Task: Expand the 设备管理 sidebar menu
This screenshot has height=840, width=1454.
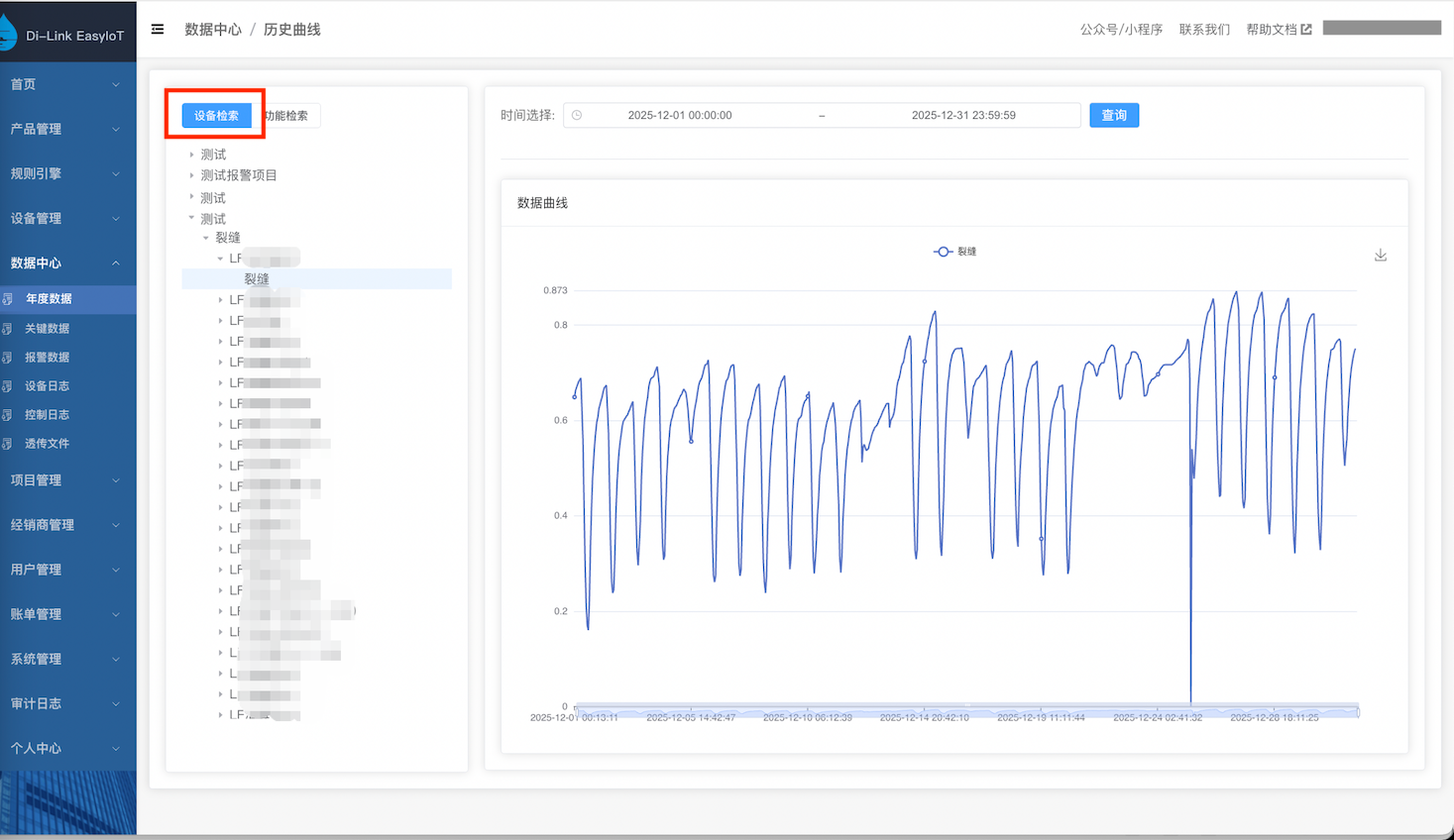Action: 67,219
